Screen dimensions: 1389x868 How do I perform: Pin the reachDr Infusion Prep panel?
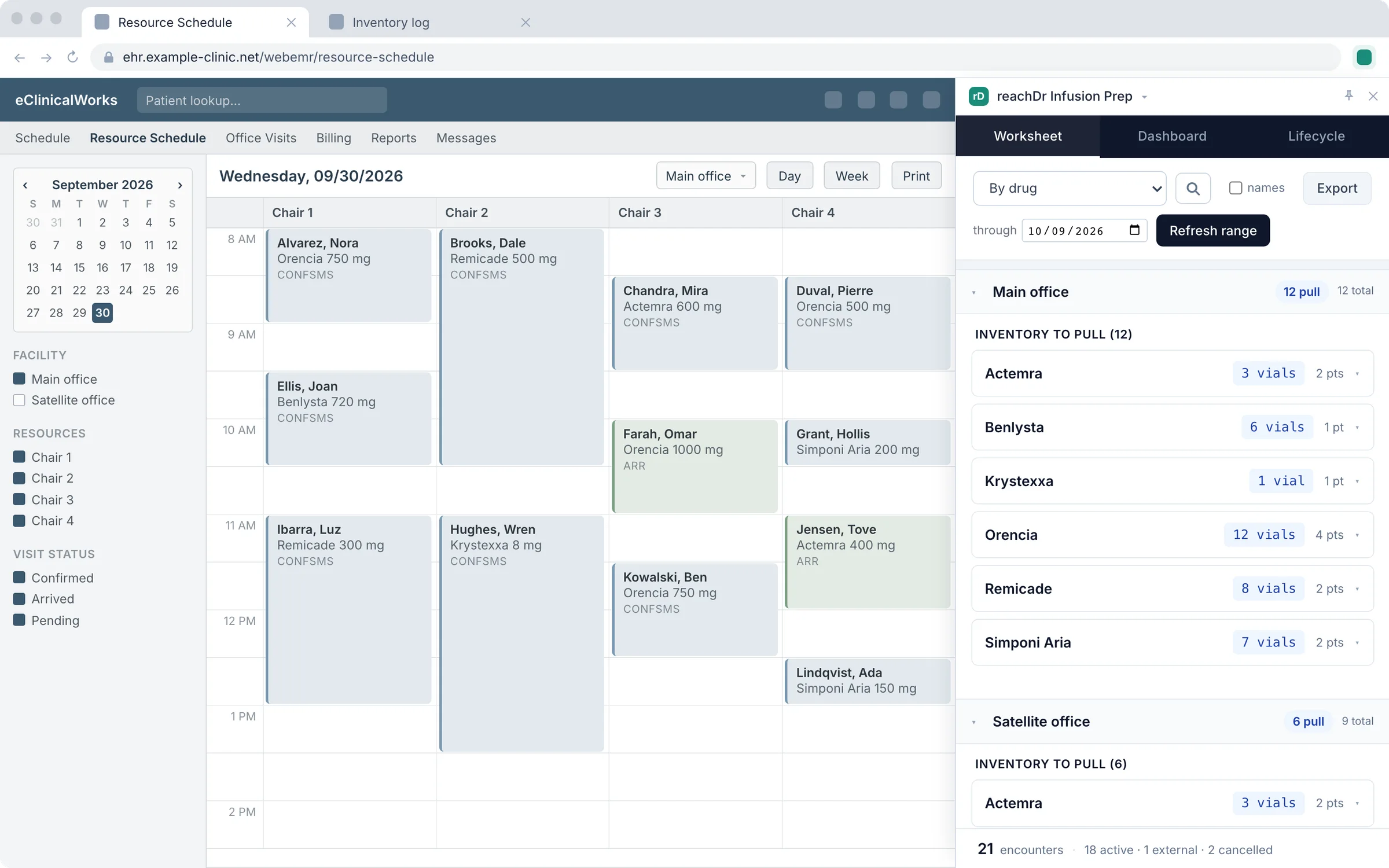point(1348,96)
